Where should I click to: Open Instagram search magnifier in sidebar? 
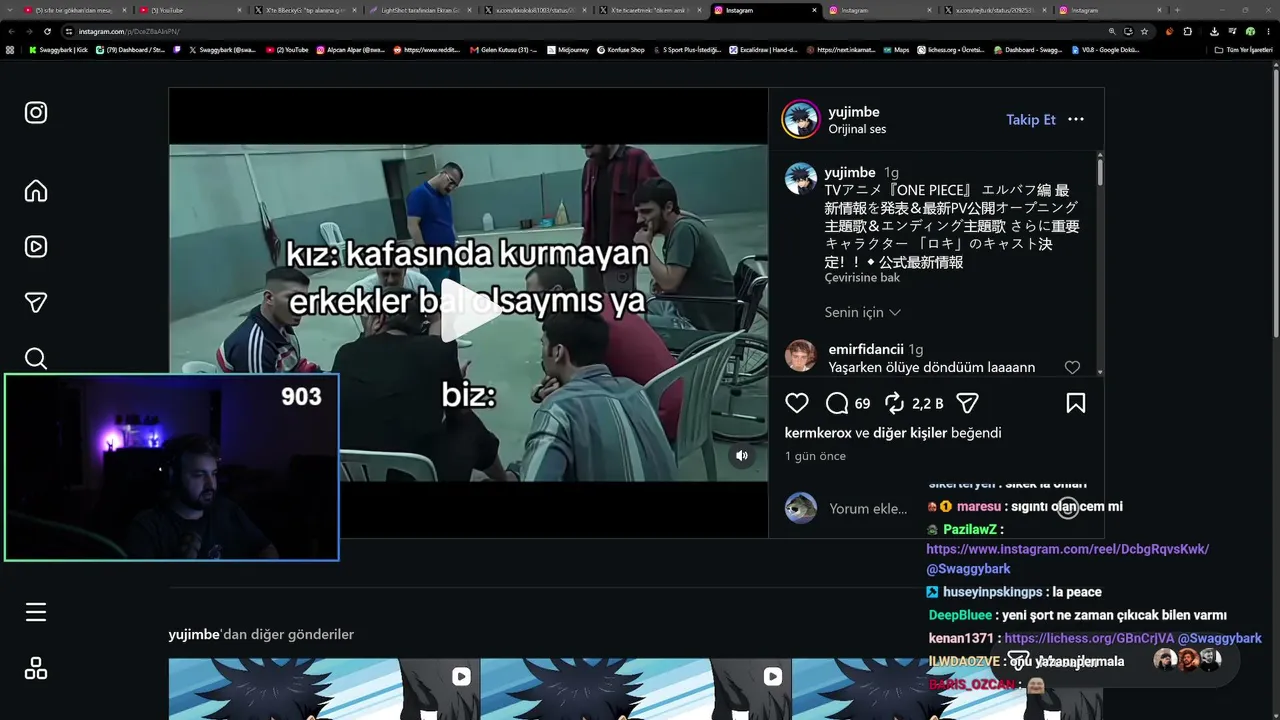point(36,358)
